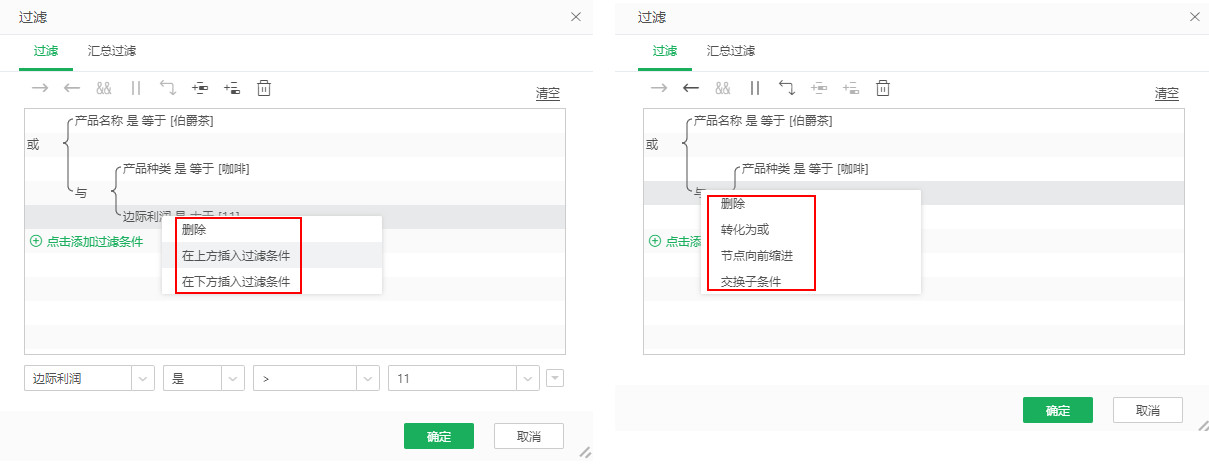Image resolution: width=1209 pixels, height=475 pixels.
Task: Select the 或 node in left dialog
Action: [33, 145]
